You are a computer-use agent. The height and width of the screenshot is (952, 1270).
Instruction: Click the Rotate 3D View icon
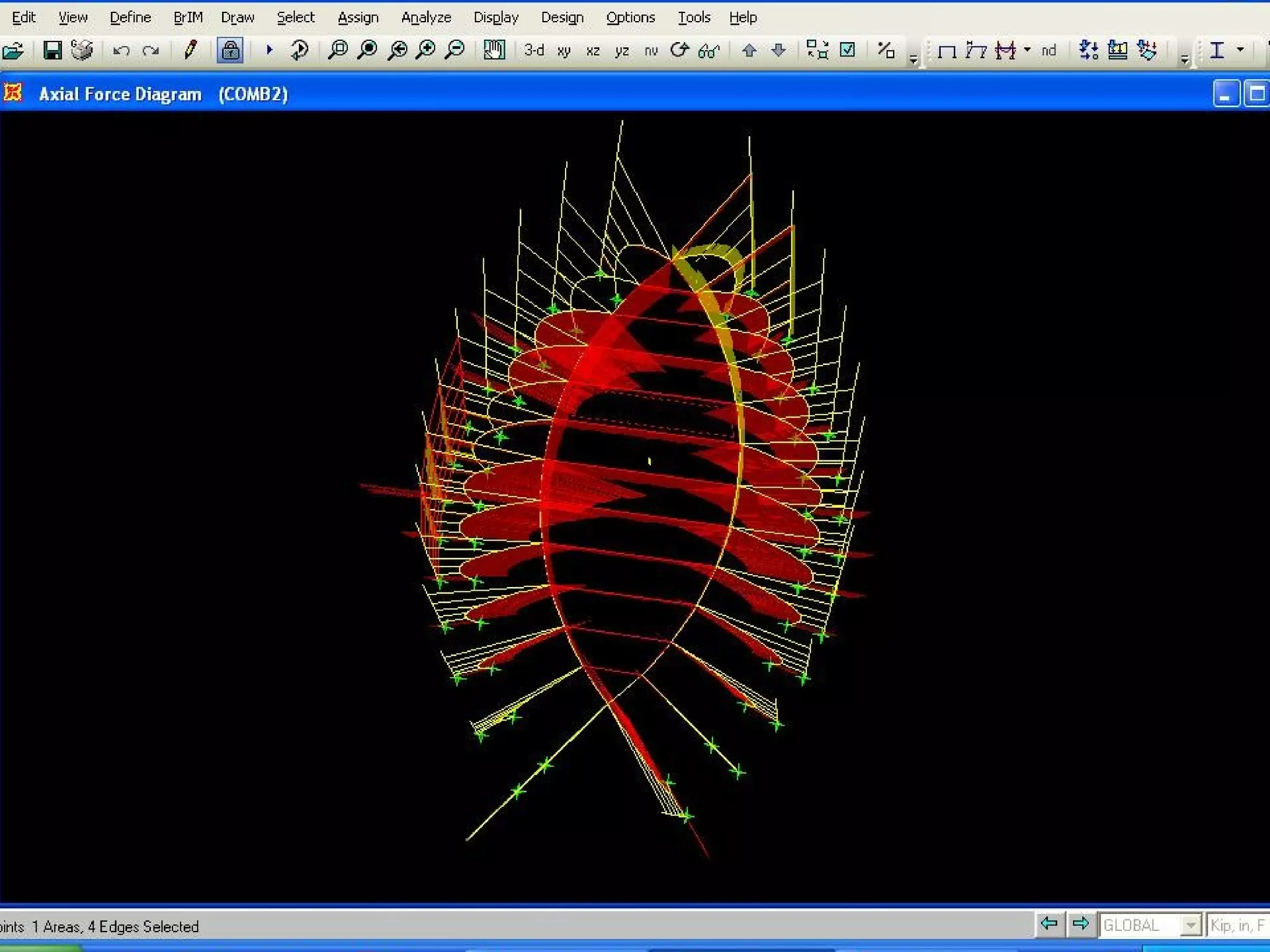(680, 50)
